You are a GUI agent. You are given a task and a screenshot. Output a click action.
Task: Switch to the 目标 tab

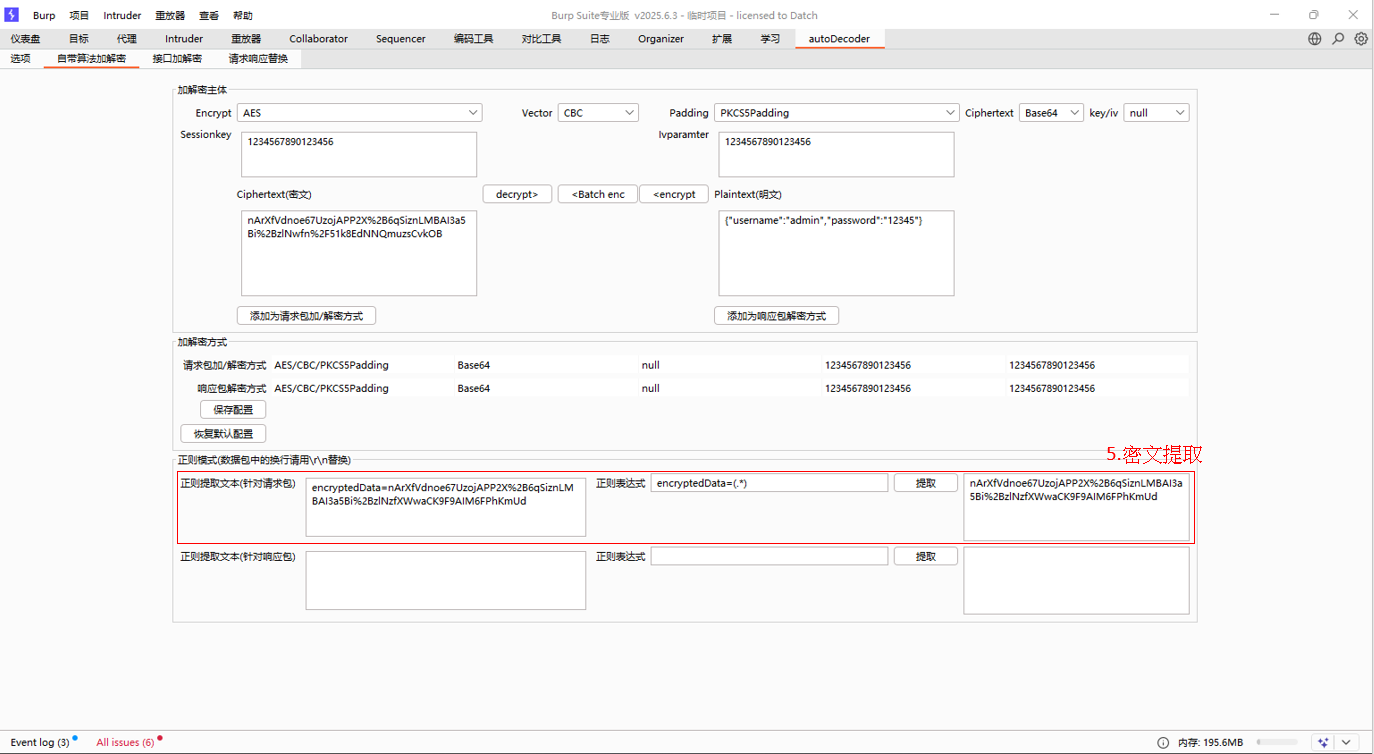click(79, 39)
